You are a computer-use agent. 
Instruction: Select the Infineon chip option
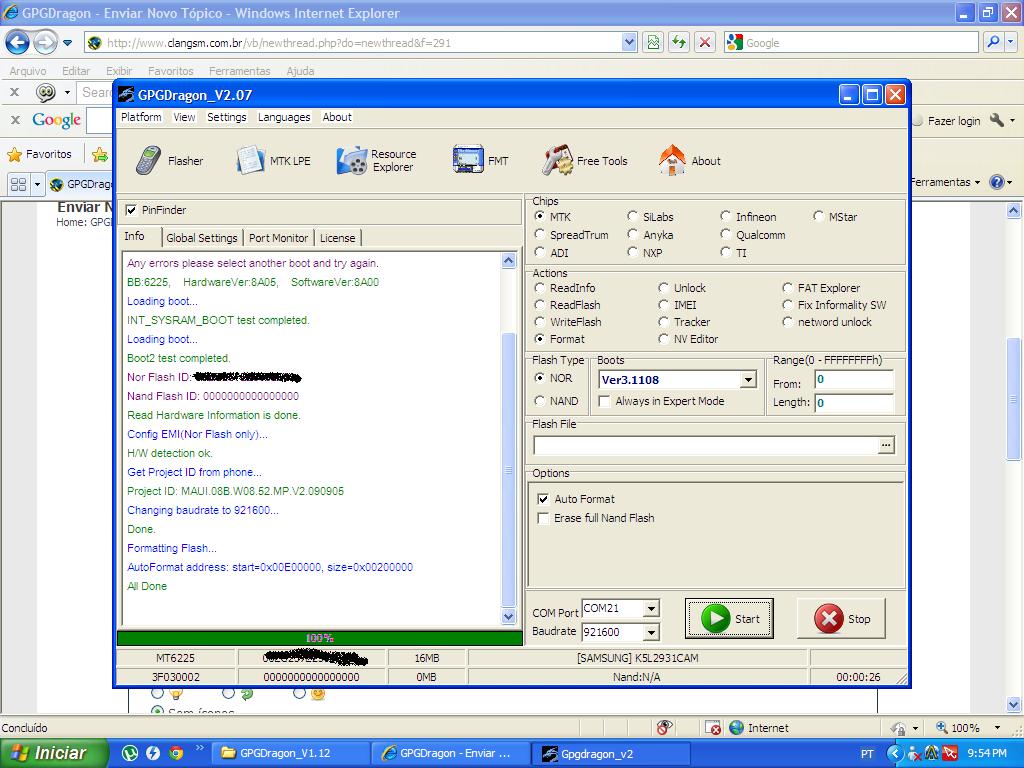726,216
